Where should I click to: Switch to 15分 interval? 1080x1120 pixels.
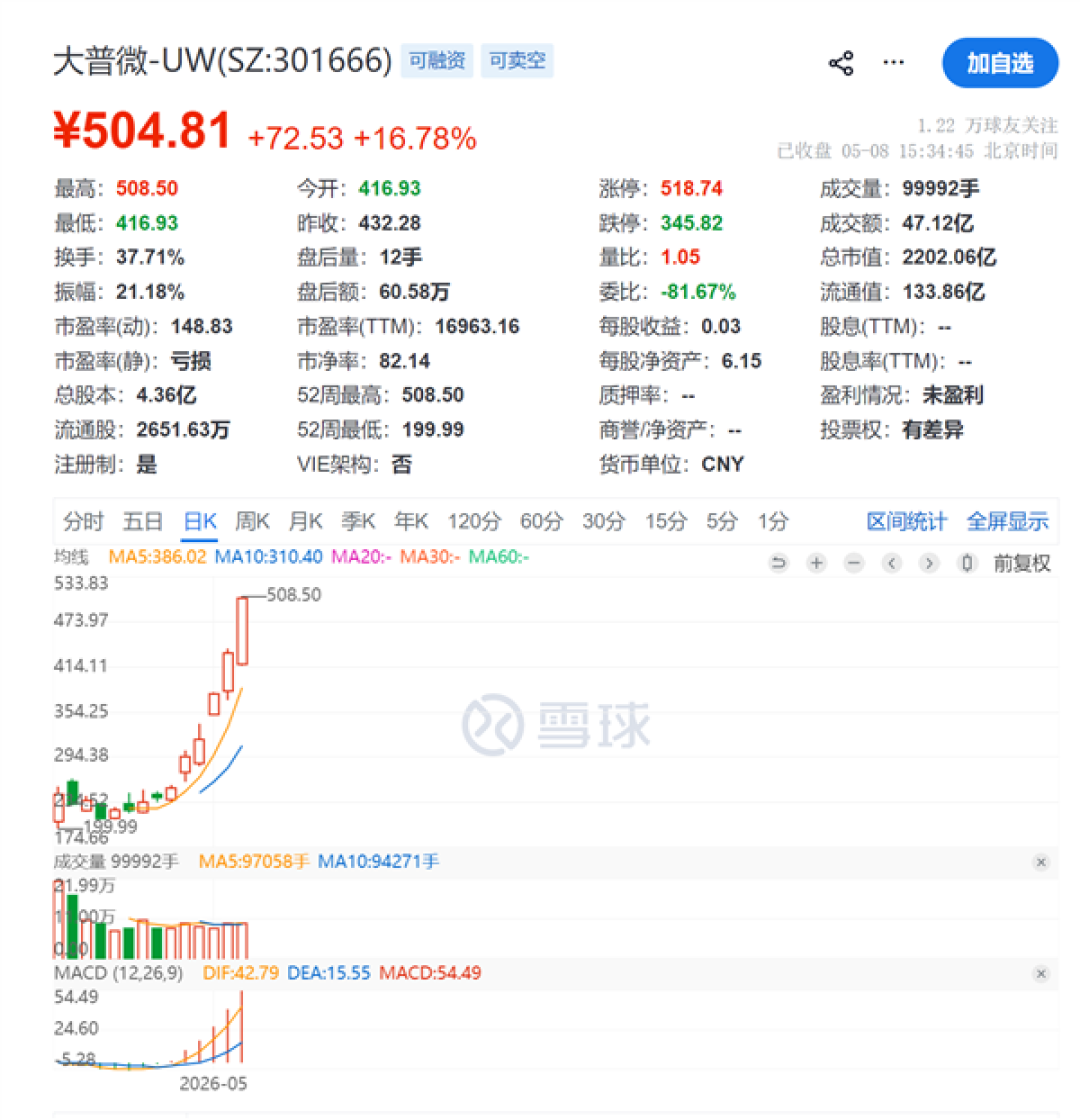pyautogui.click(x=666, y=521)
